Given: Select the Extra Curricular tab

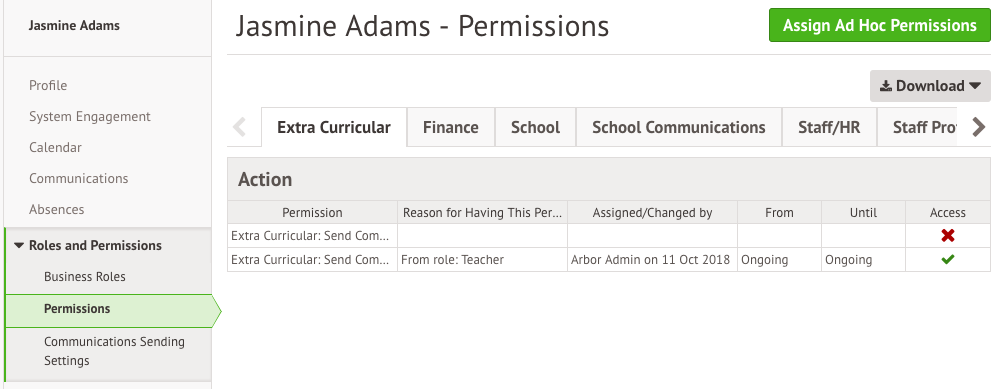Looking at the screenshot, I should click(x=334, y=127).
